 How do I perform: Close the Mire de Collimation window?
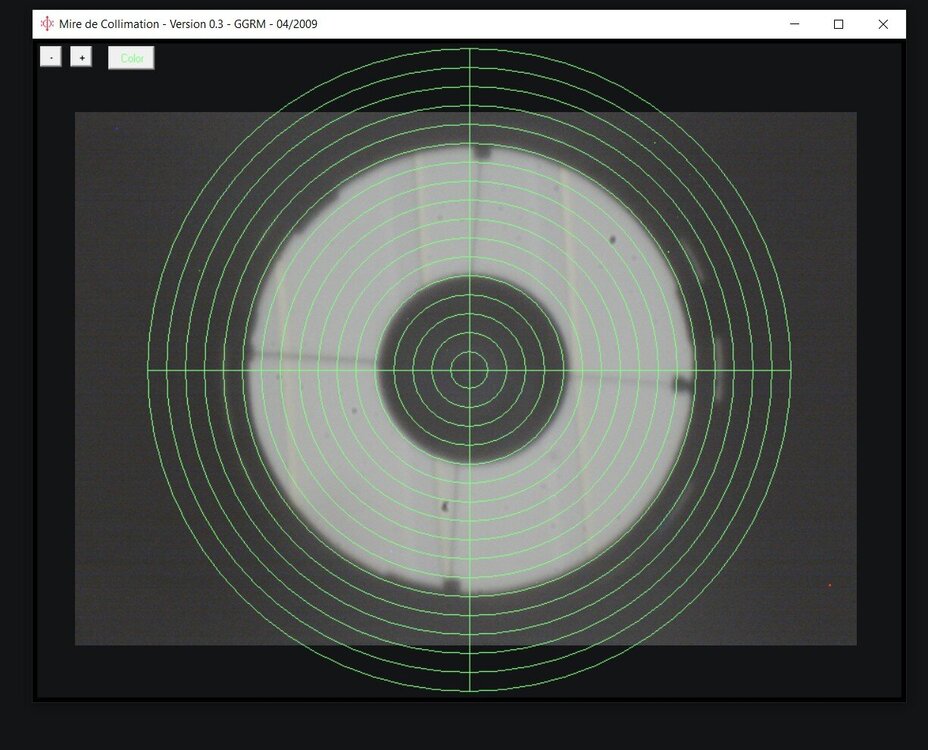pyautogui.click(x=883, y=24)
